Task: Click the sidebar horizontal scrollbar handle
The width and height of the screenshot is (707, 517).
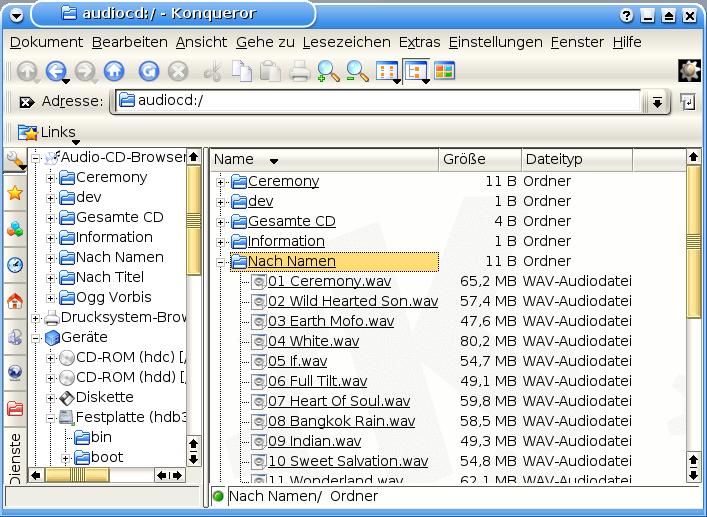Action: (77, 475)
